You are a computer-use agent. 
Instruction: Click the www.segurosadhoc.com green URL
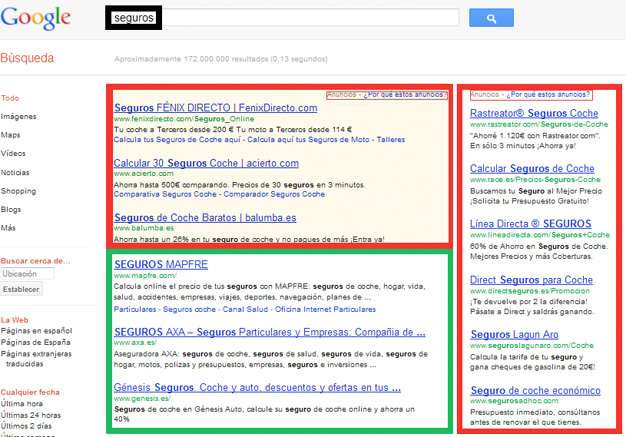pyautogui.click(x=514, y=401)
